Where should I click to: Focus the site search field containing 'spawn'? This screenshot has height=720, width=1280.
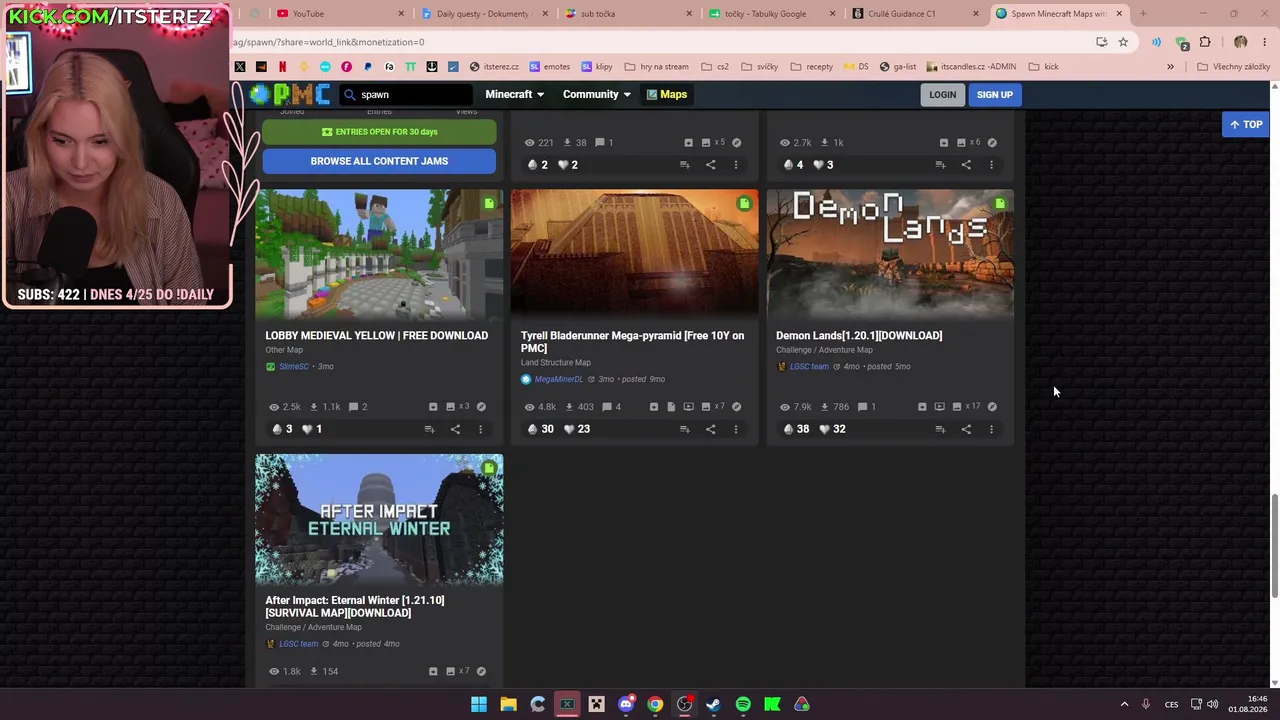coord(406,95)
